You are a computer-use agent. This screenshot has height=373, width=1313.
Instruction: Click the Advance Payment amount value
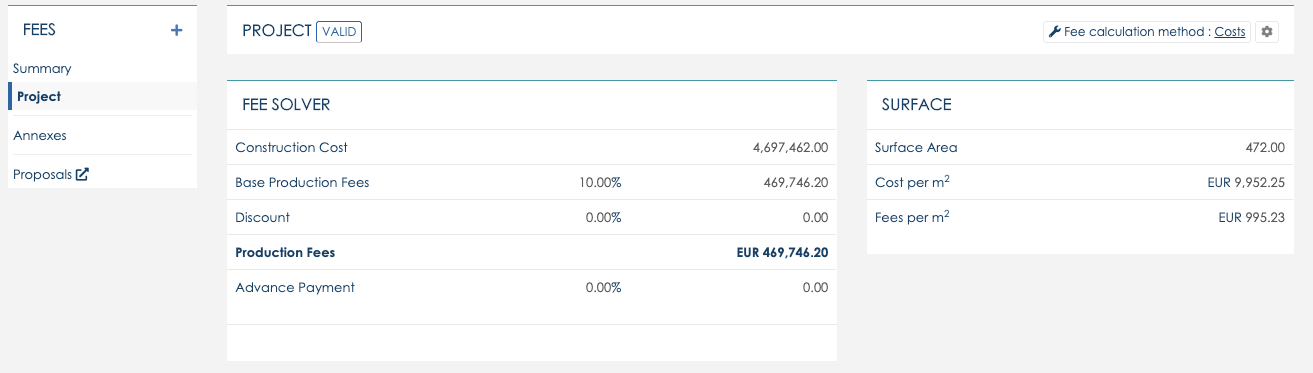coord(815,288)
